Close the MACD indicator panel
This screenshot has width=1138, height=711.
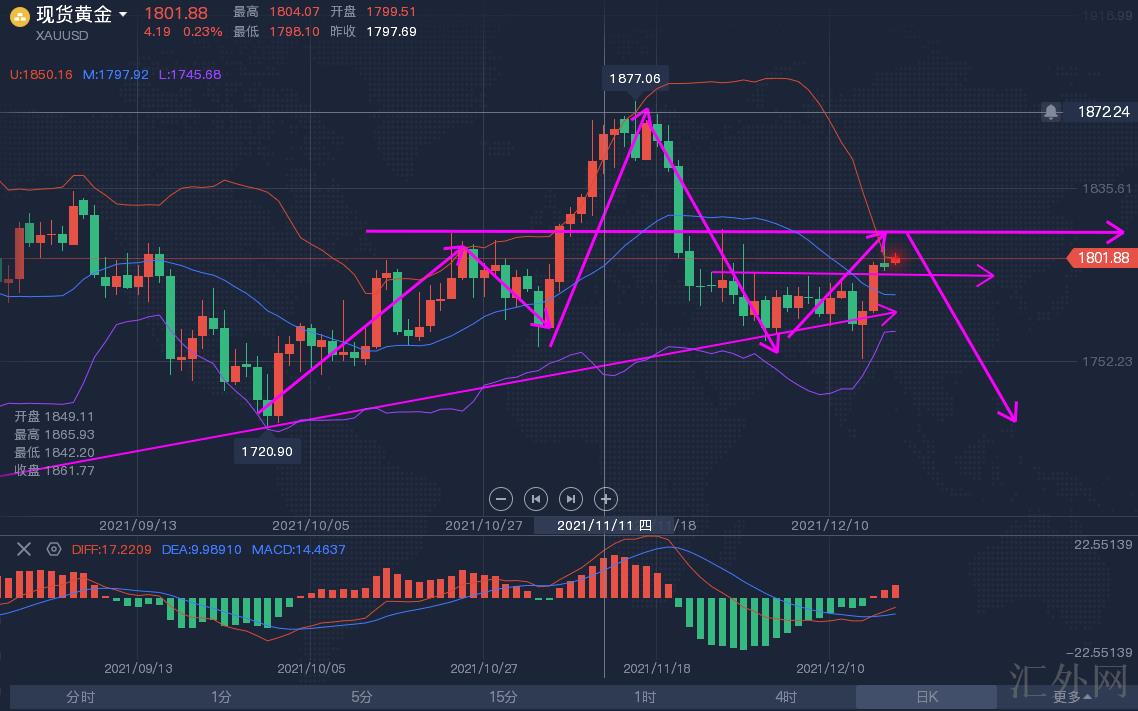(24, 549)
